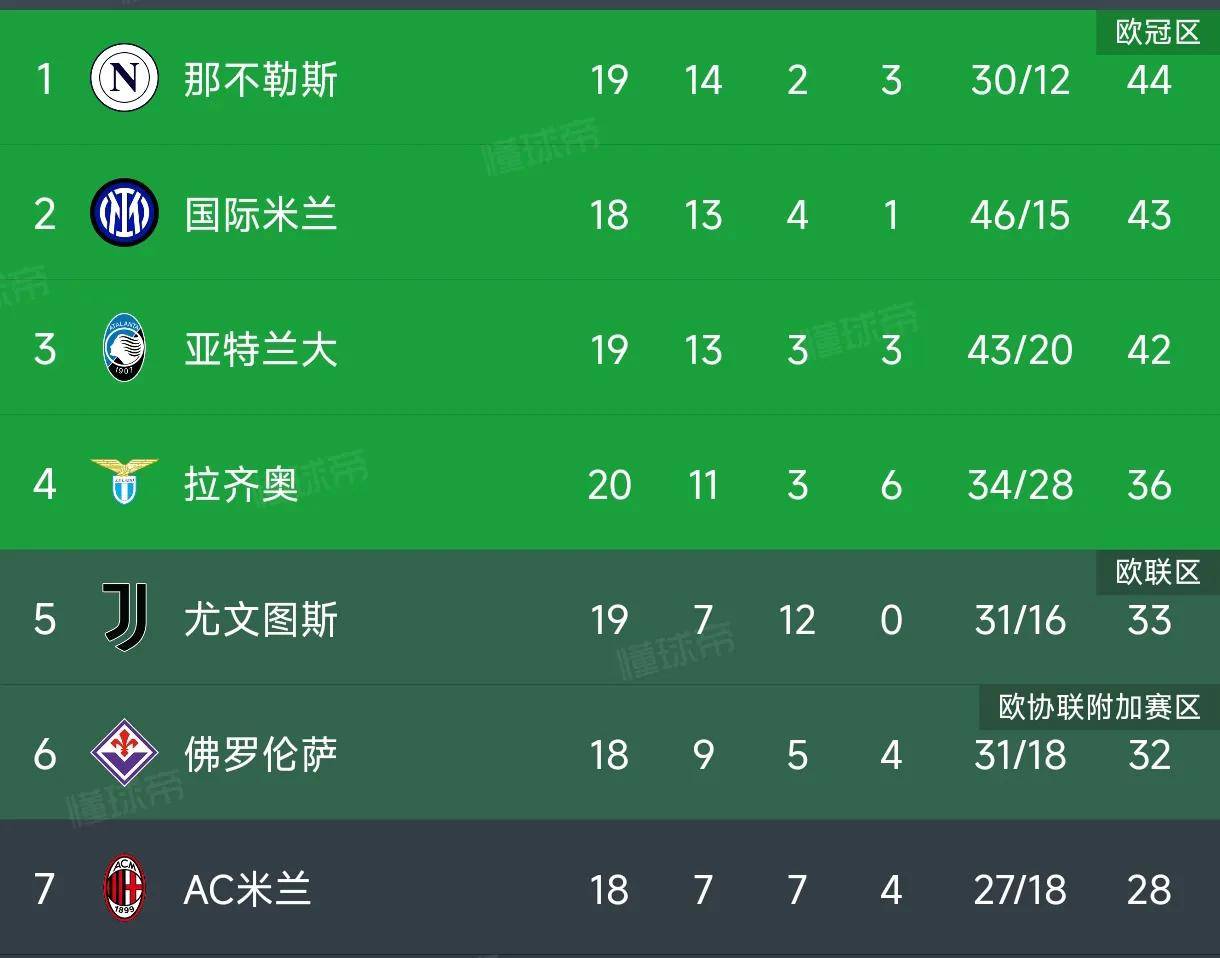Tap the Lazio eagle crest
This screenshot has height=958, width=1220.
tap(125, 481)
